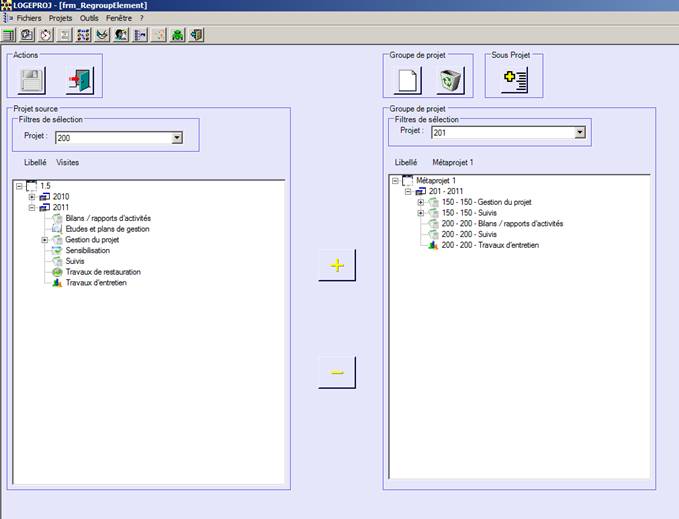Open the Fichiers menu

click(x=29, y=18)
